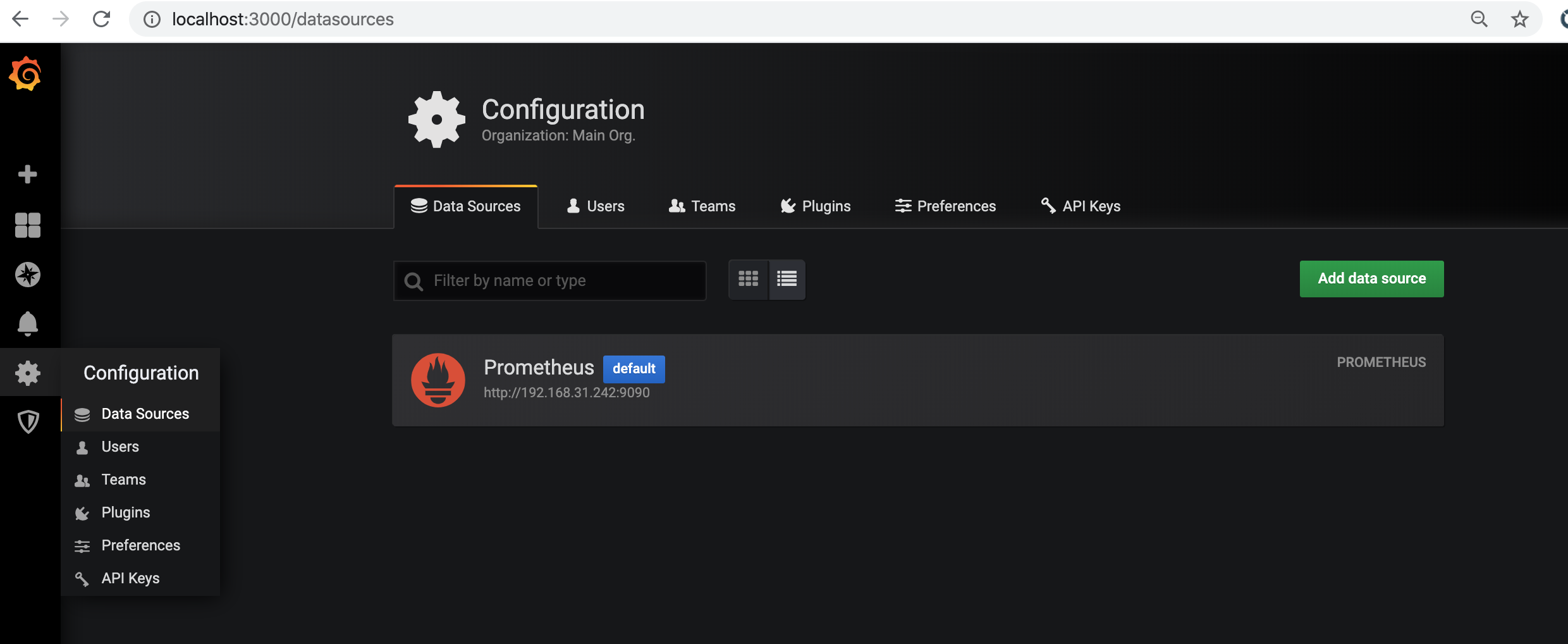The image size is (1568, 644).
Task: Go back with the browser back arrow
Action: tap(20, 19)
